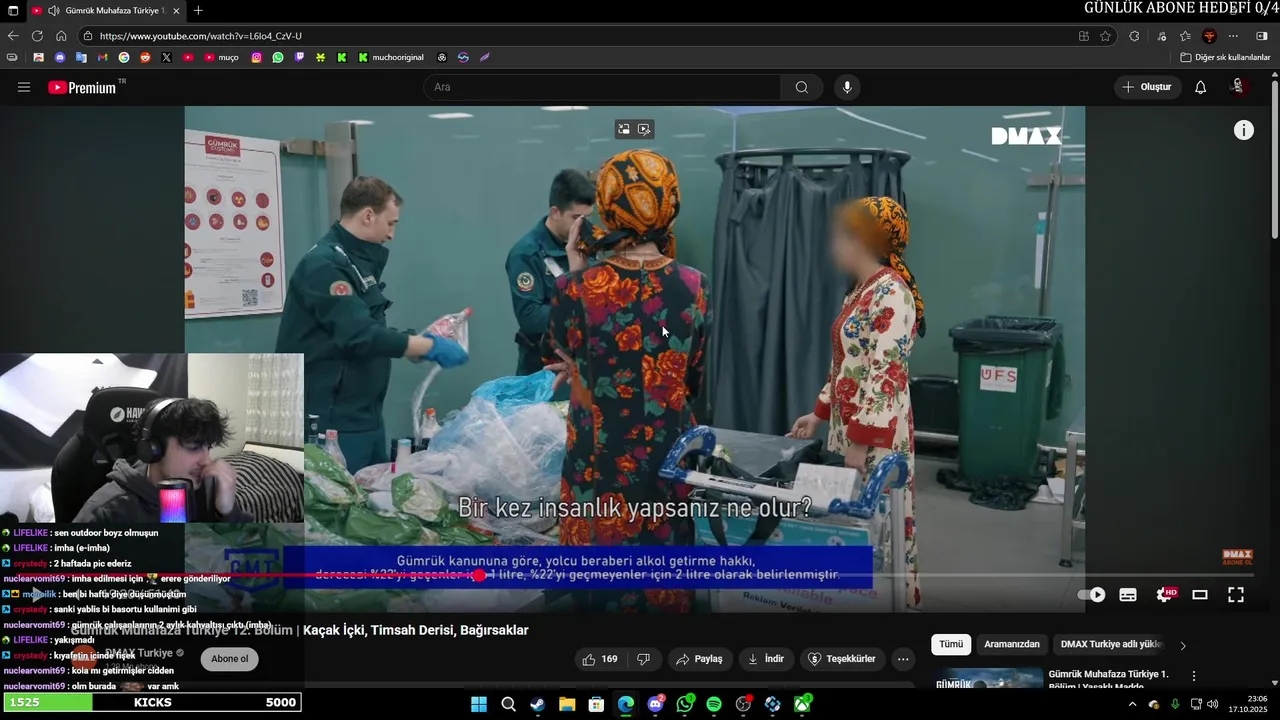Image resolution: width=1280 pixels, height=720 pixels.
Task: Open options for Gümrük Muhafaza 1. Bölüm suggestion
Action: 1193,676
